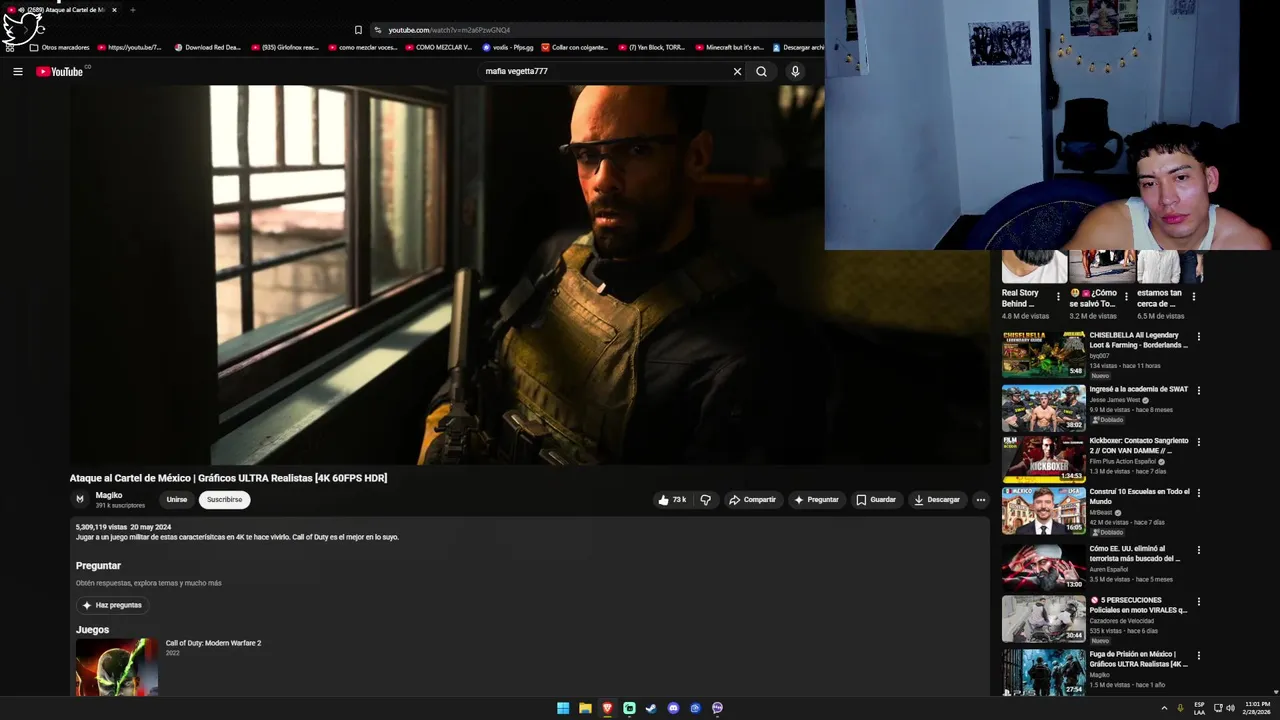This screenshot has height=720, width=1280.
Task: Open options for Real Story Behind short
Action: click(x=1058, y=297)
